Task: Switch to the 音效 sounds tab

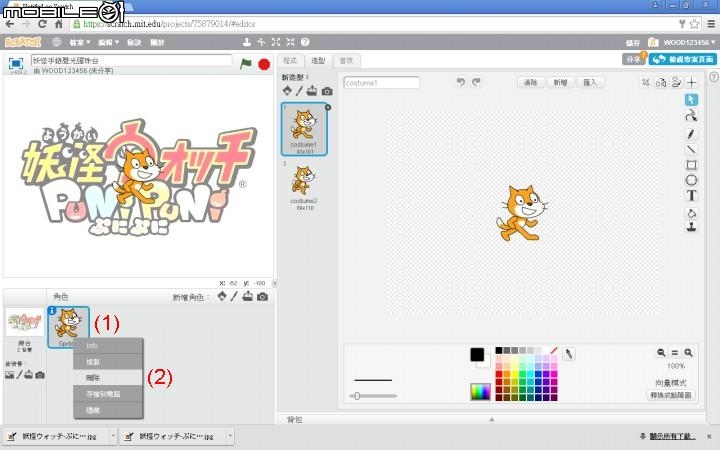Action: pos(346,60)
